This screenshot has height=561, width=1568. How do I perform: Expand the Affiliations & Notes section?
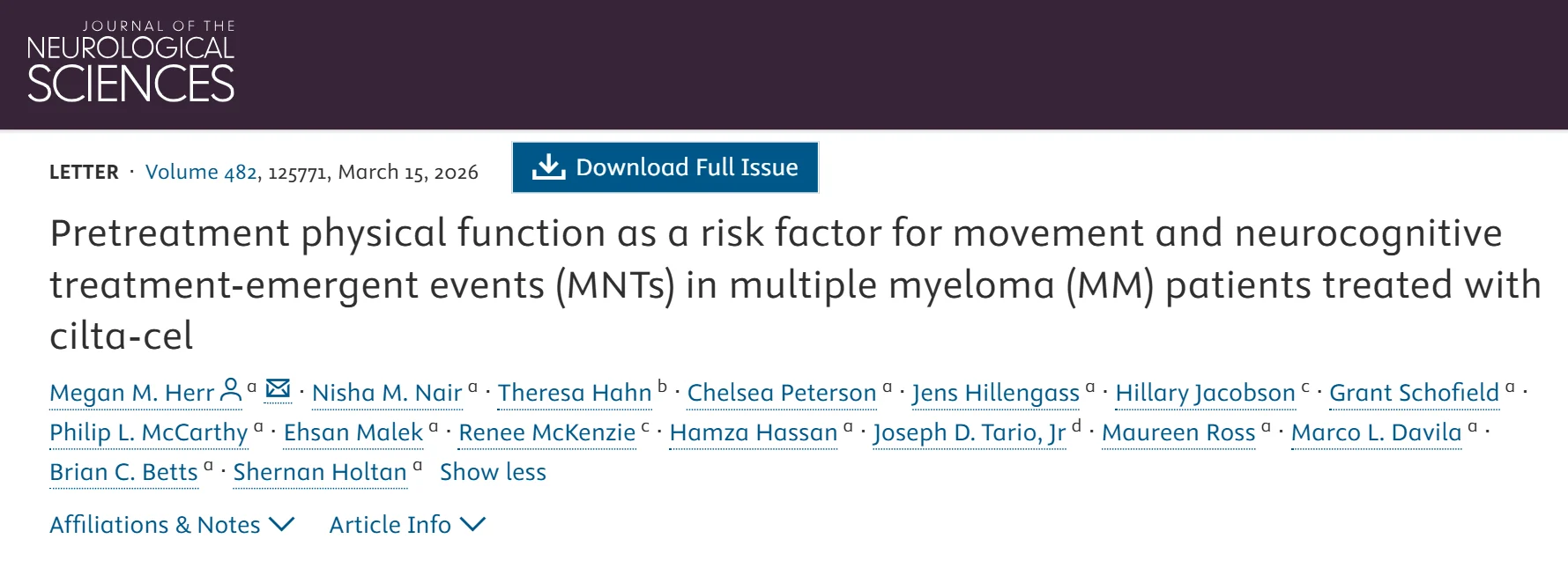[171, 524]
